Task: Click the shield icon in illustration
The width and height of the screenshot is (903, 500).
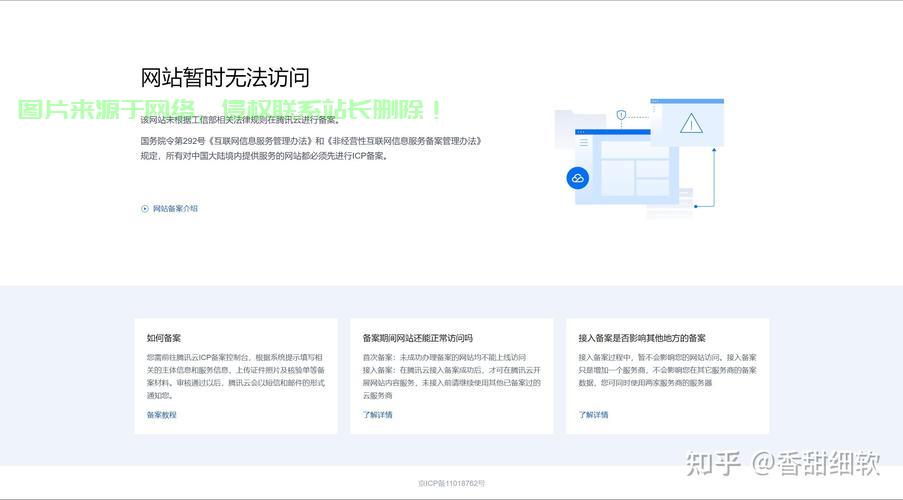Action: coord(621,115)
